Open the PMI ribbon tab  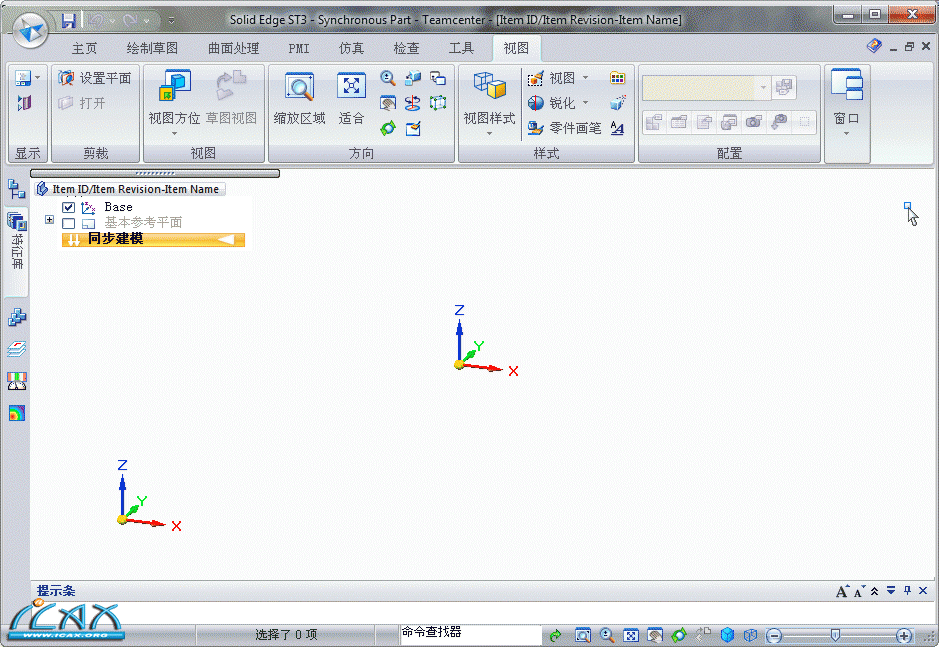299,48
